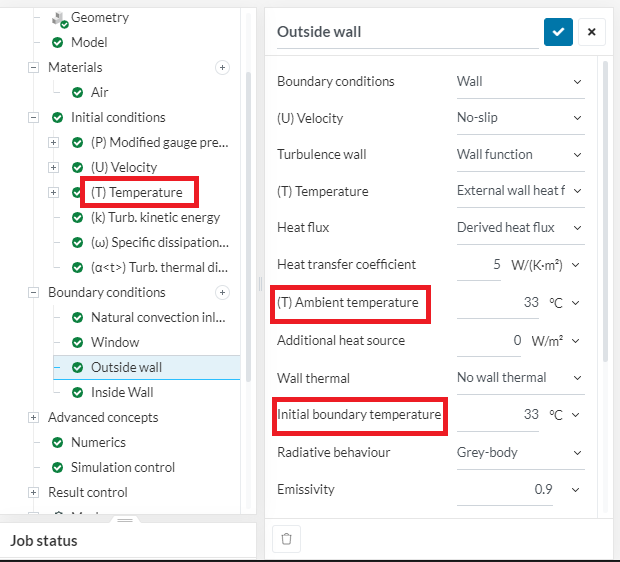Edit the Emissivity value field
The image size is (620, 562).
[x=510, y=490]
